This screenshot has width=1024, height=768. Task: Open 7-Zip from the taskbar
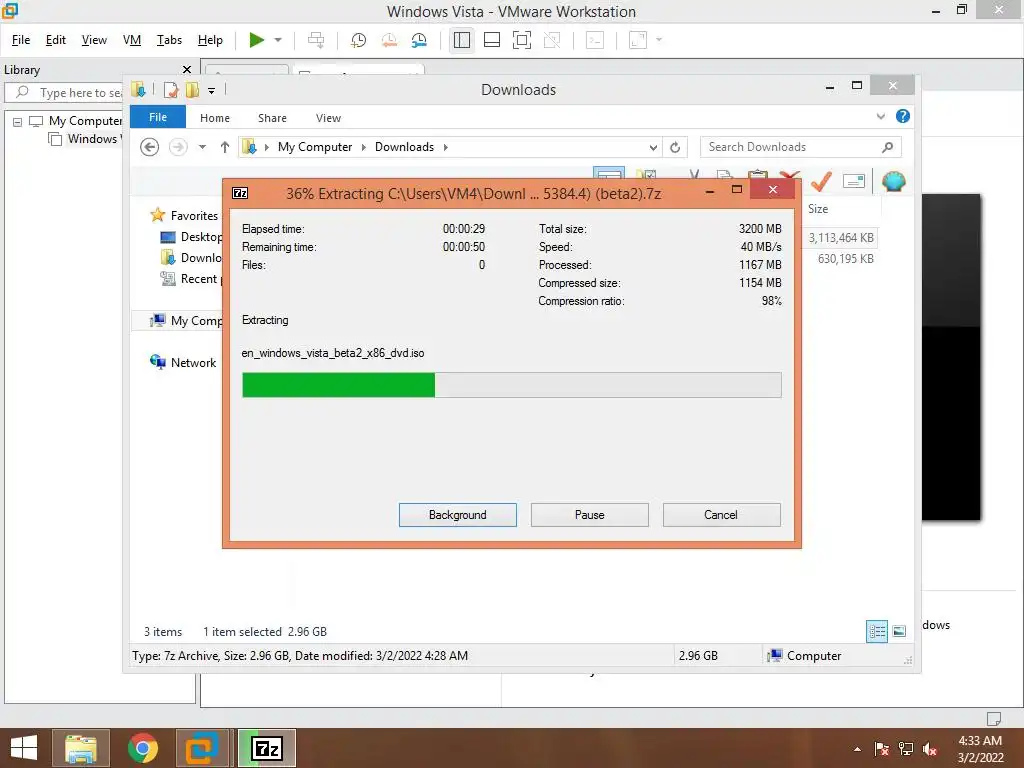[267, 748]
